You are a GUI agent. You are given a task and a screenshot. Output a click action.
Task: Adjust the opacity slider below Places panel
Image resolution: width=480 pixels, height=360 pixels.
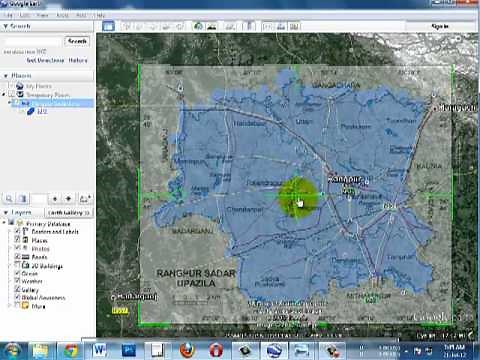(39, 199)
